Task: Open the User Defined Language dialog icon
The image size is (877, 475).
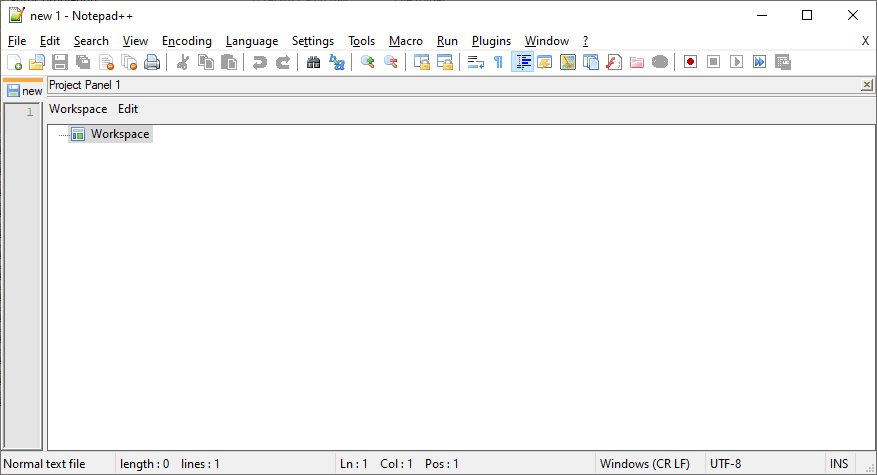Action: [x=545, y=62]
